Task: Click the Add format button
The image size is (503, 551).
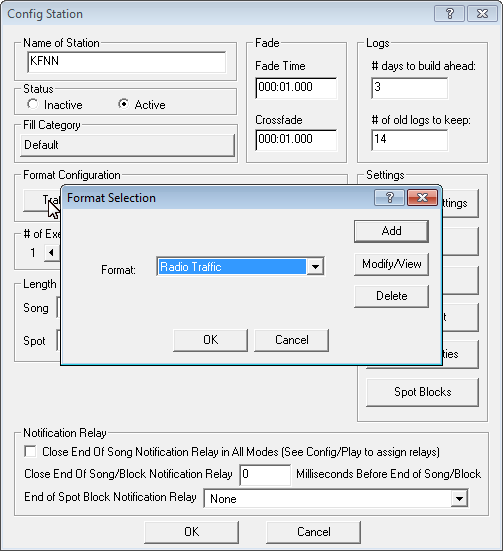Action: 391,231
